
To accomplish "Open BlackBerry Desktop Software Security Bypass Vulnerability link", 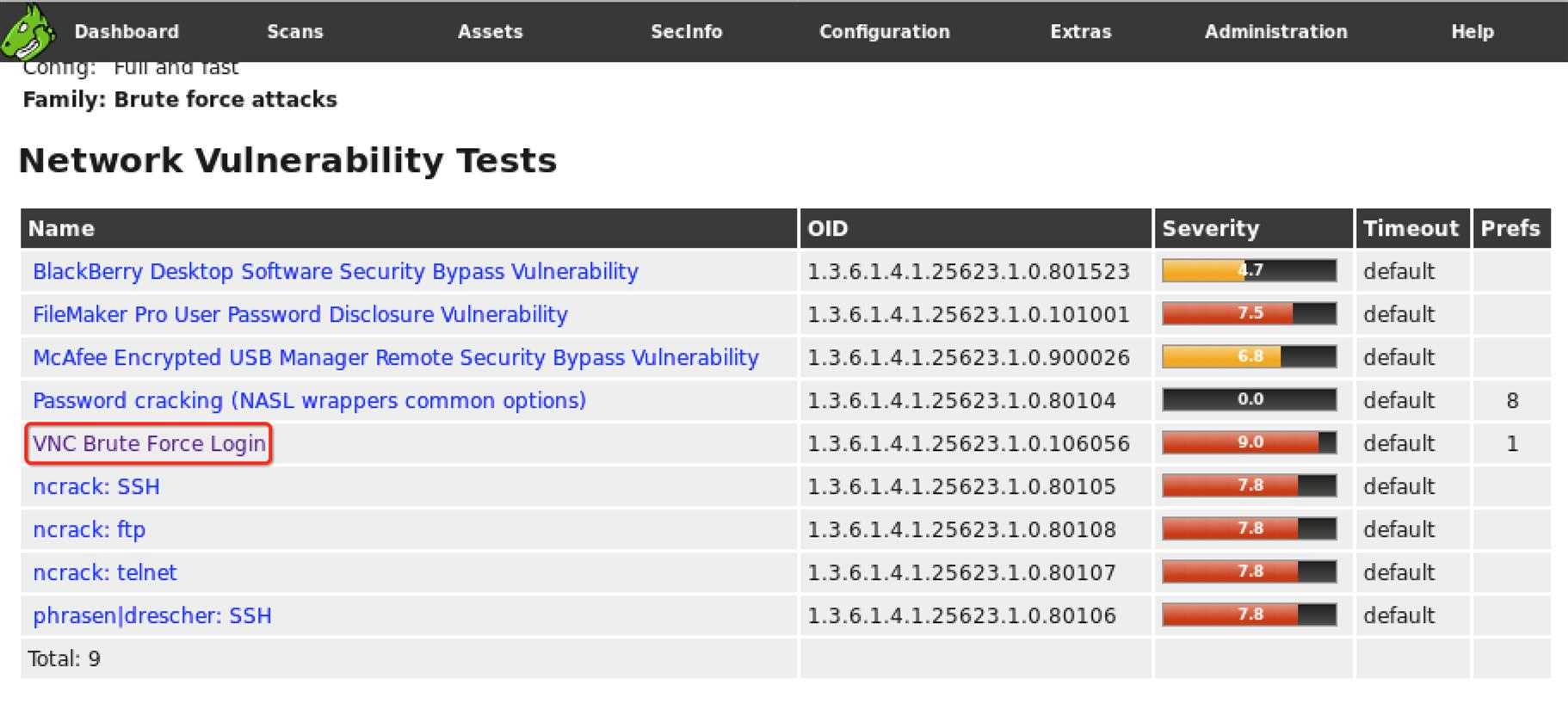I will pos(336,271).
